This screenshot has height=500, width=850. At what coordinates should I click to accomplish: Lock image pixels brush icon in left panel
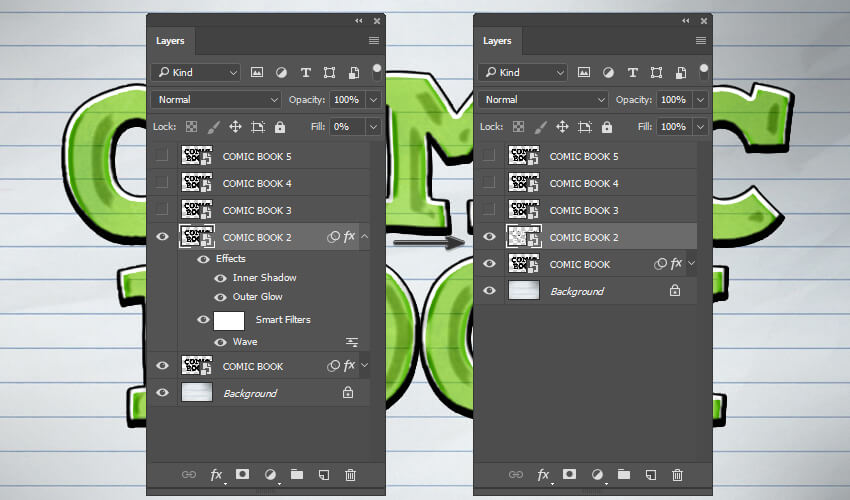(214, 127)
